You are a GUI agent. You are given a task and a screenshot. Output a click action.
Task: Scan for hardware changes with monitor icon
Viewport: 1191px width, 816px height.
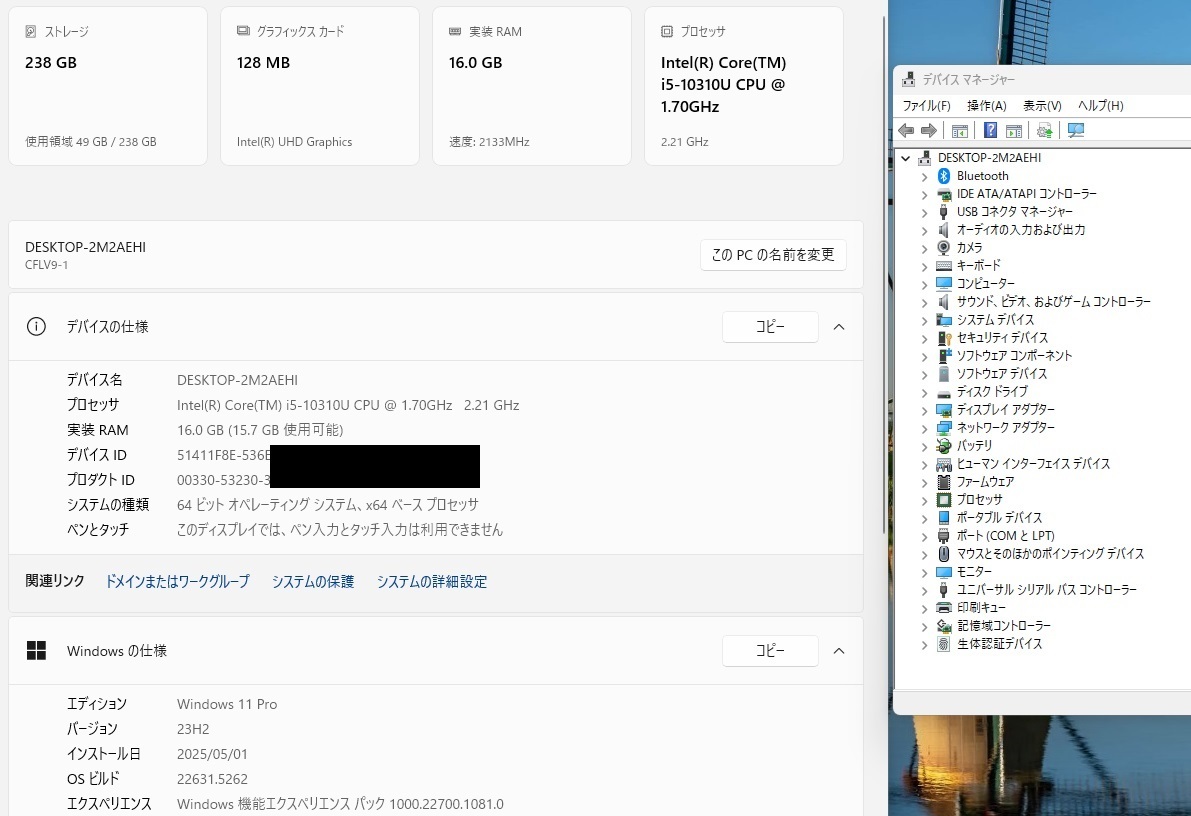(1076, 131)
